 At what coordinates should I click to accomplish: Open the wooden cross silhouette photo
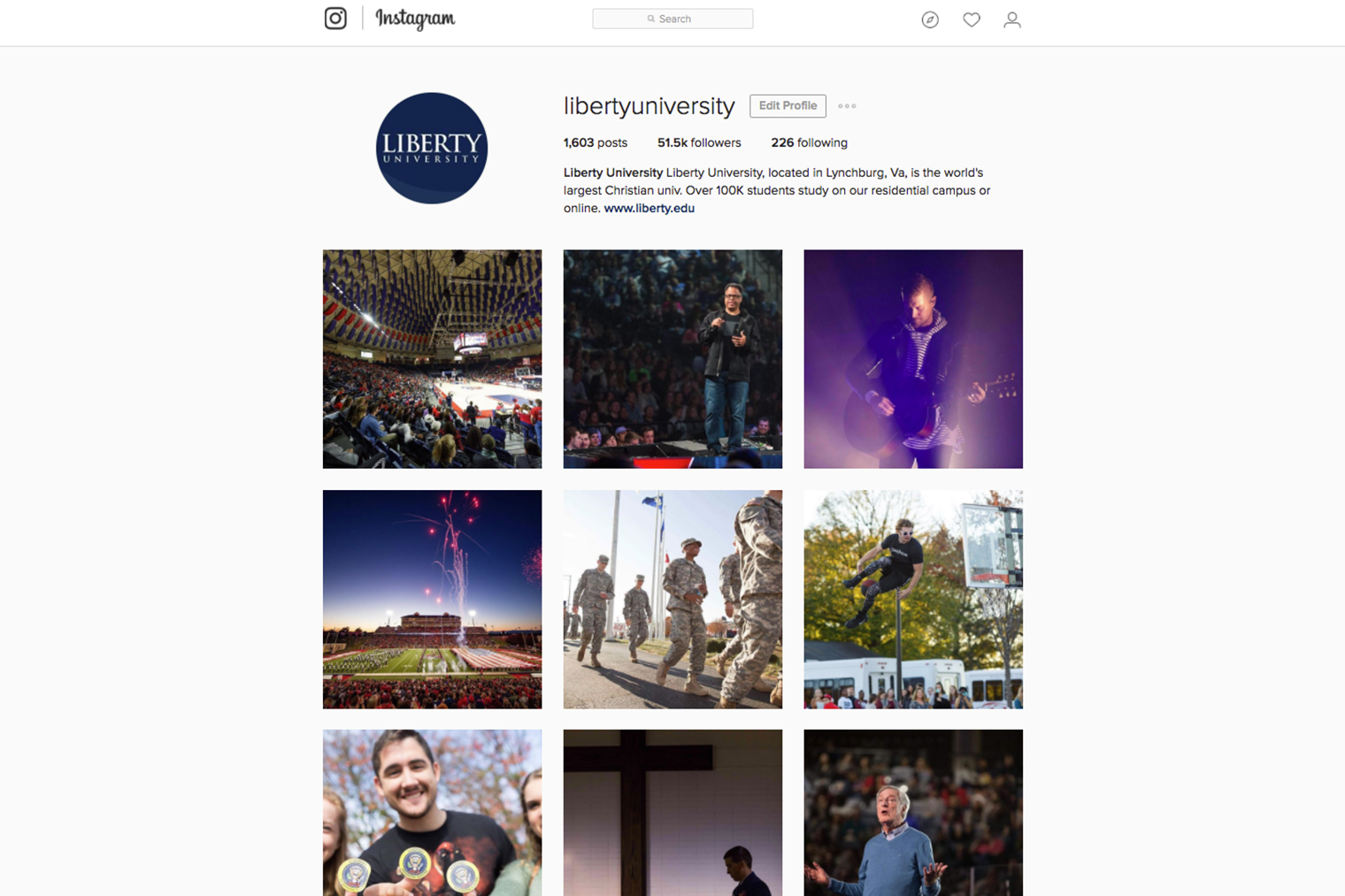pyautogui.click(x=672, y=813)
